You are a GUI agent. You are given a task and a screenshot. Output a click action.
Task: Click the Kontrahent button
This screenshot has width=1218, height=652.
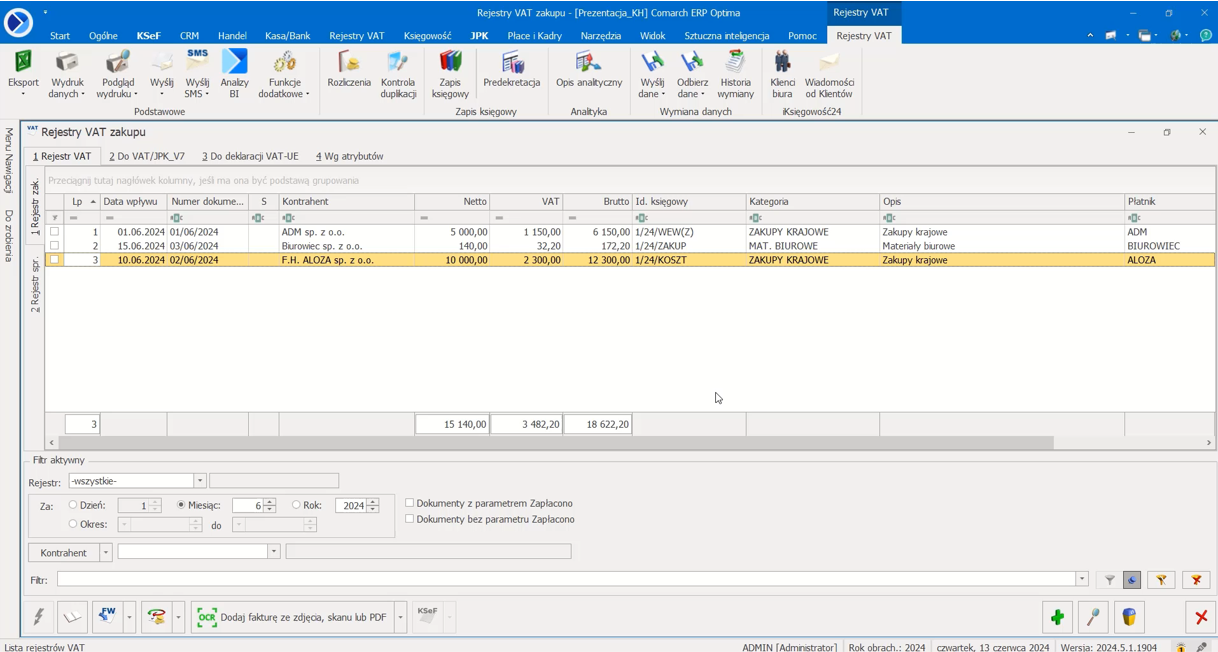[x=63, y=552]
